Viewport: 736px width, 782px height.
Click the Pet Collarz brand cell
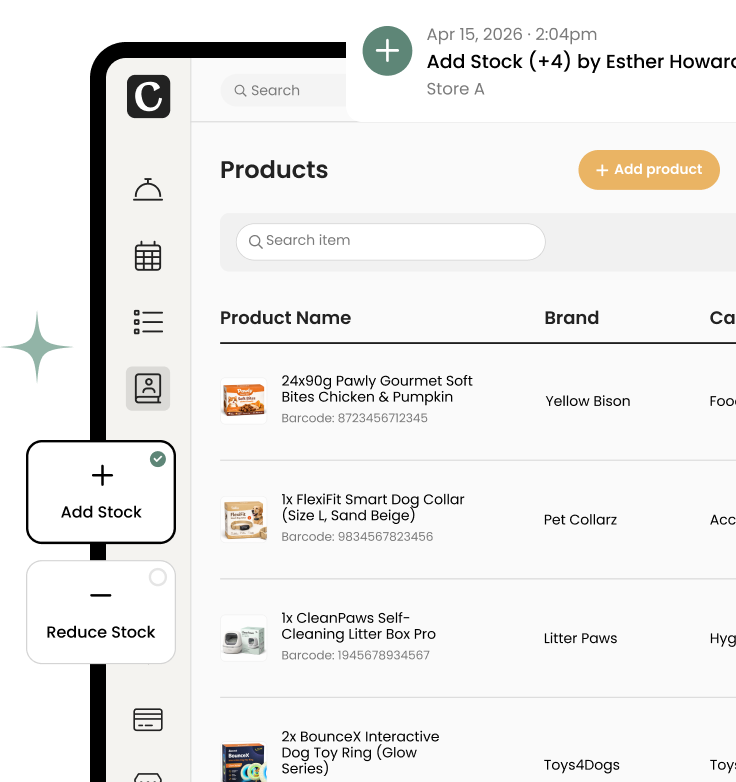tap(580, 520)
